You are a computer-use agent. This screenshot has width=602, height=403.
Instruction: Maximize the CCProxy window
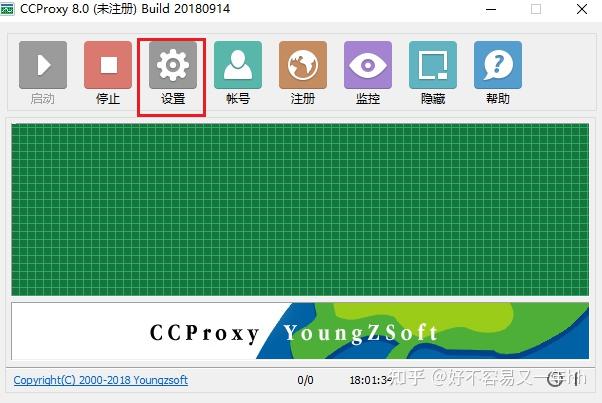[536, 9]
